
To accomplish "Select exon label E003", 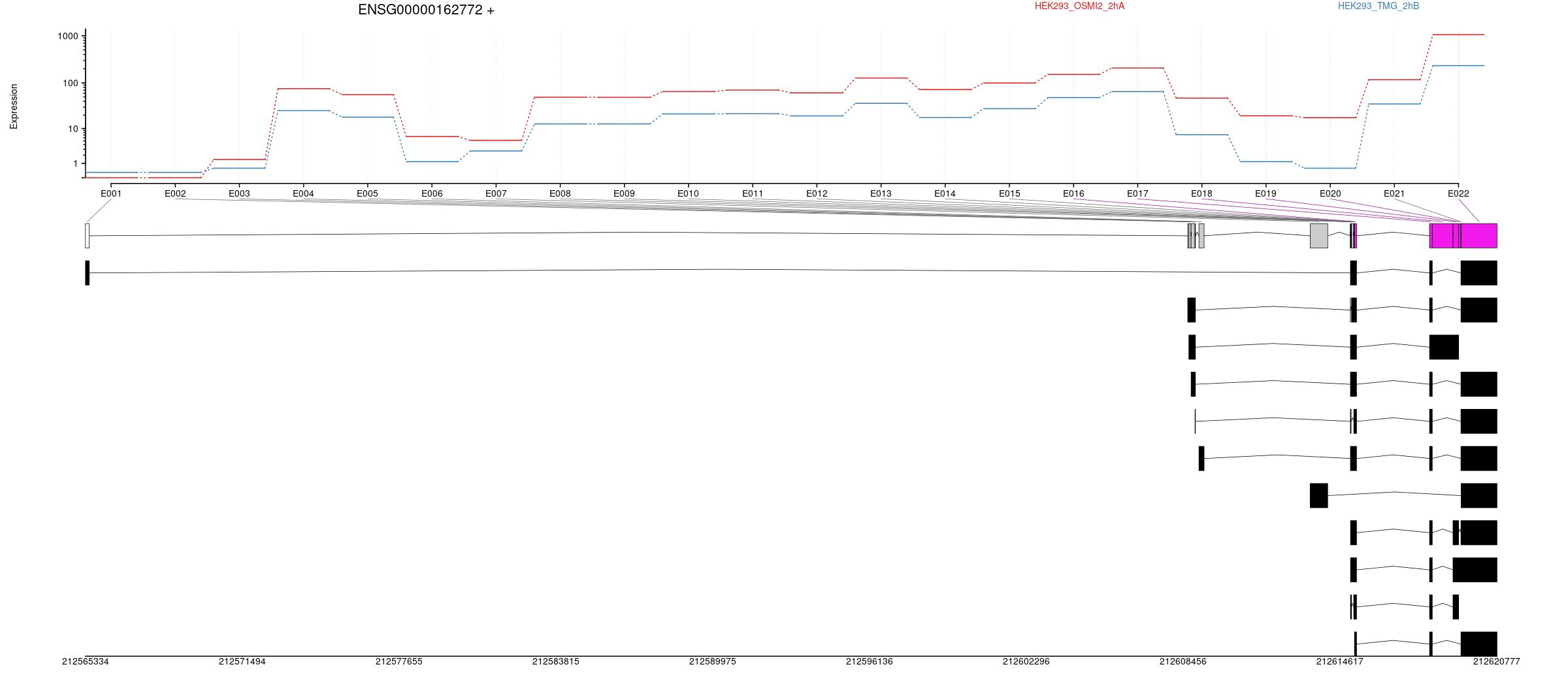I will point(239,193).
